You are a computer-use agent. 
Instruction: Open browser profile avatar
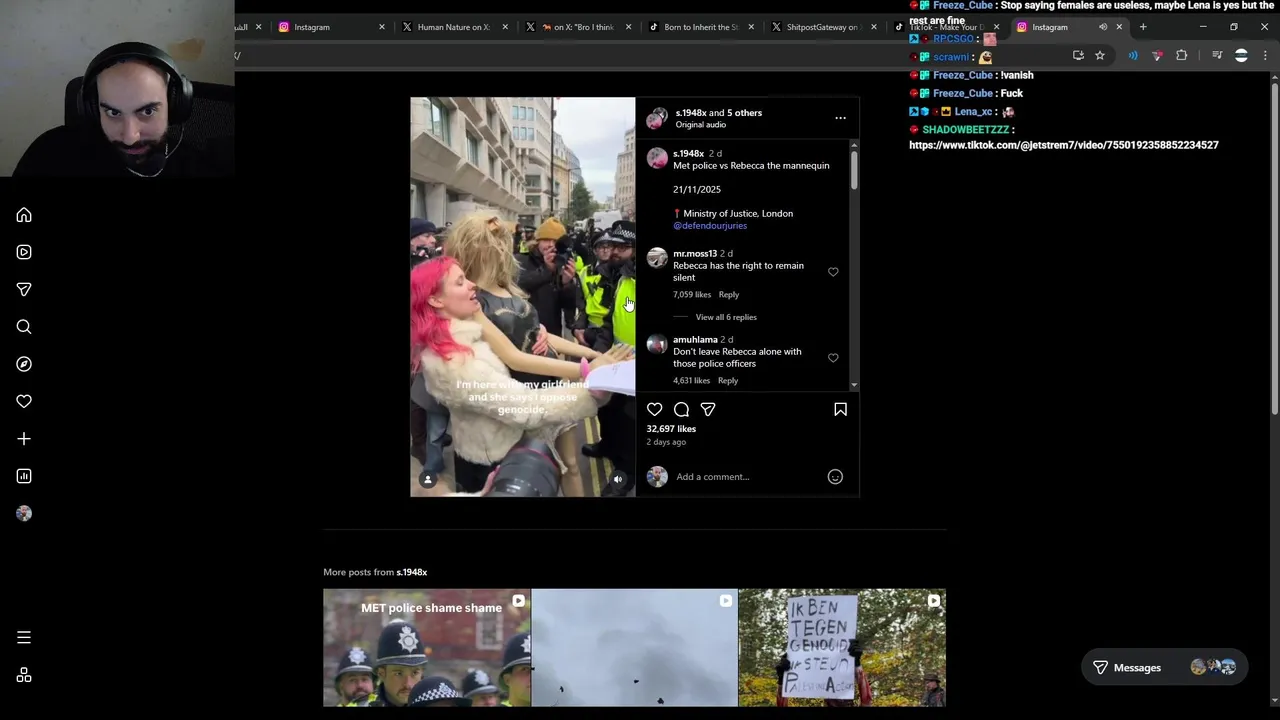1241,56
